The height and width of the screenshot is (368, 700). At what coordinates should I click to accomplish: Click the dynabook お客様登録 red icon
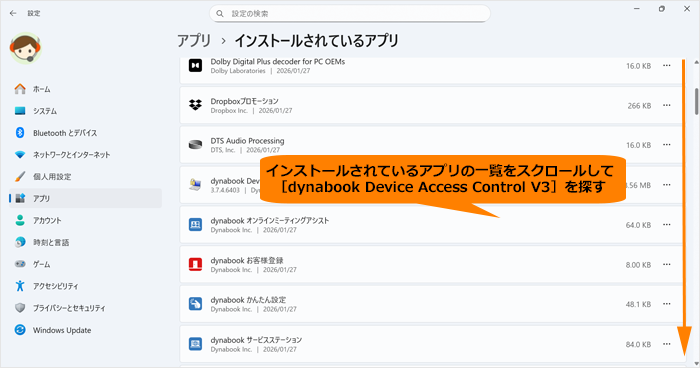pos(195,264)
